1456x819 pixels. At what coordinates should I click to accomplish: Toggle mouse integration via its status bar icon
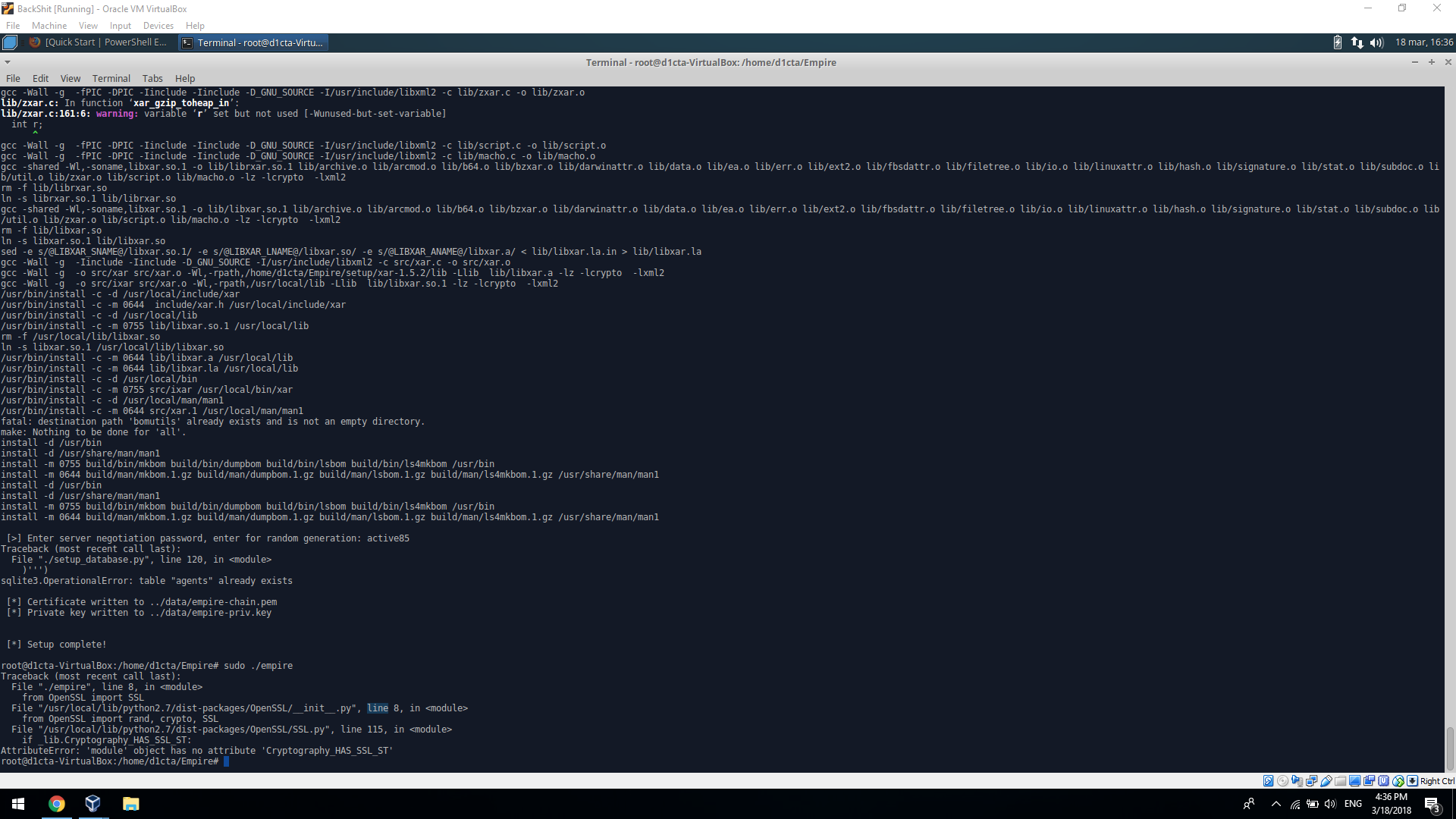coord(1398,780)
